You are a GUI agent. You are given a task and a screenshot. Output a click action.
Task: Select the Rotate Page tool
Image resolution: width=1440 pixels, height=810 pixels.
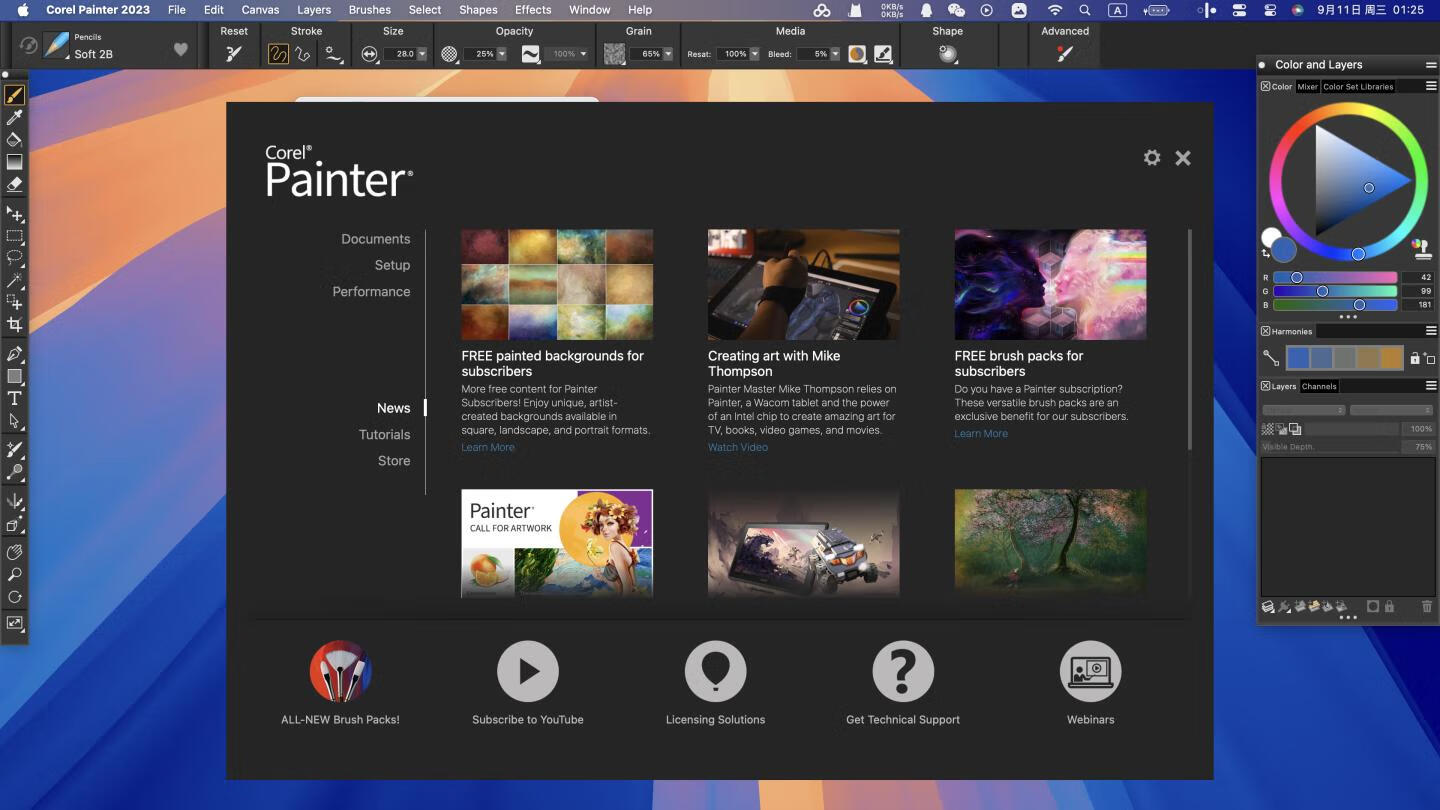pyautogui.click(x=14, y=596)
